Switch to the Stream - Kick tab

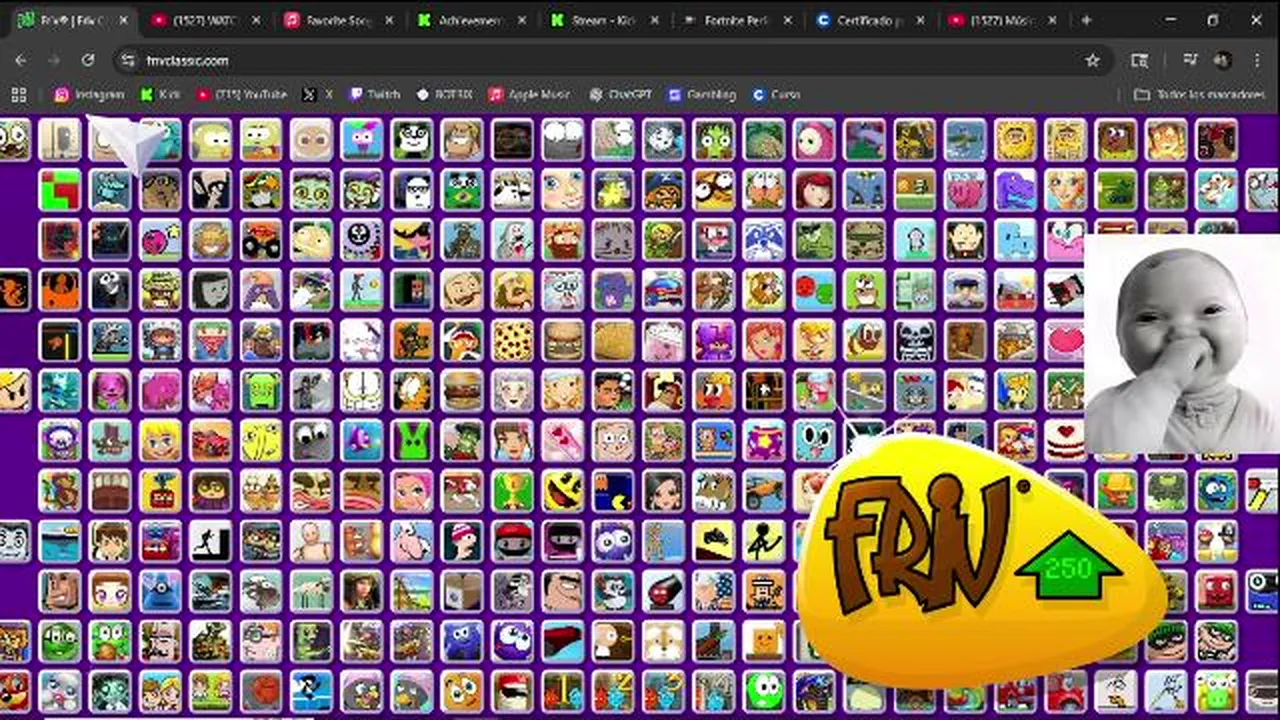[603, 20]
